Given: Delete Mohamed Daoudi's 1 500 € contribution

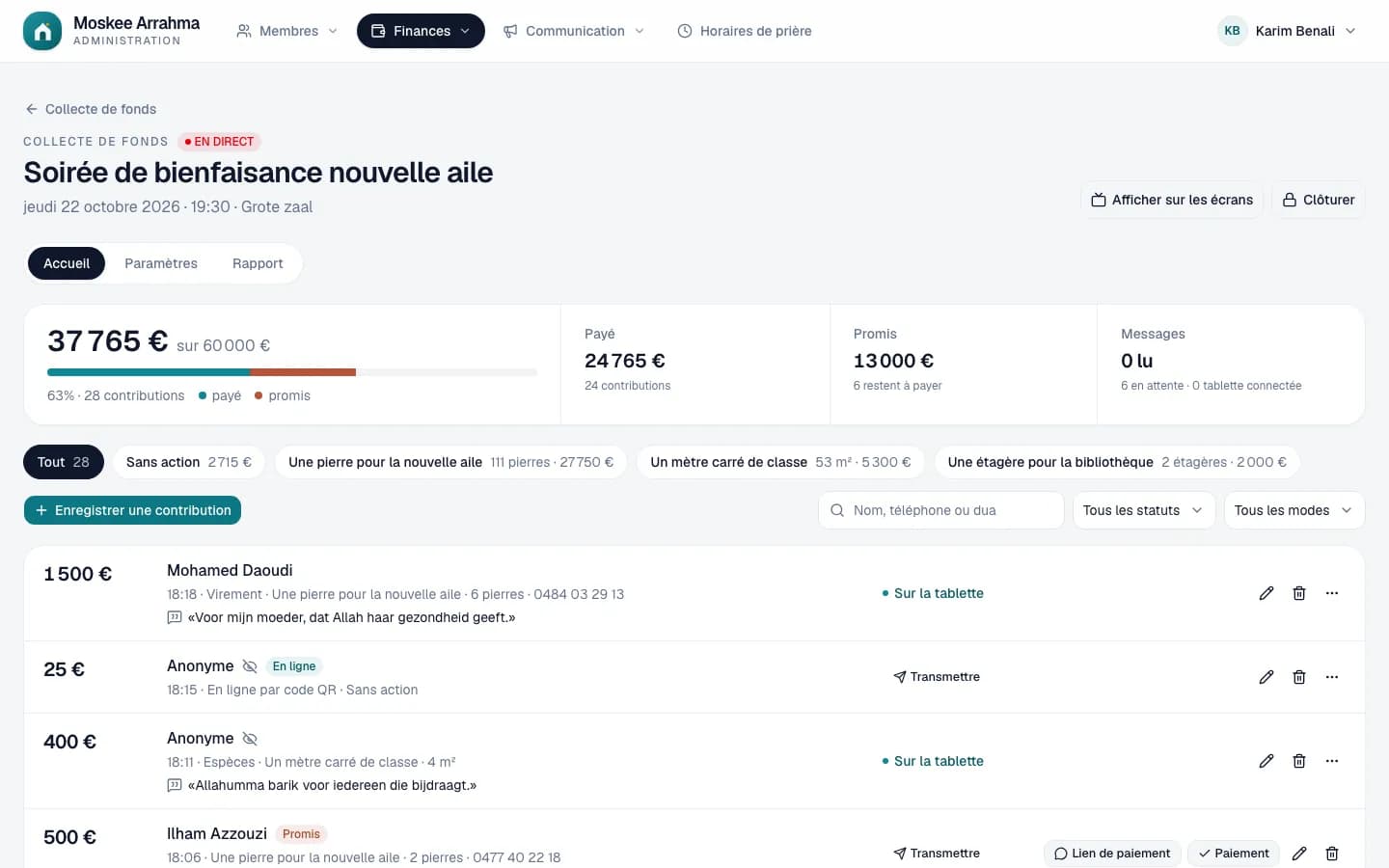Looking at the screenshot, I should [x=1299, y=593].
